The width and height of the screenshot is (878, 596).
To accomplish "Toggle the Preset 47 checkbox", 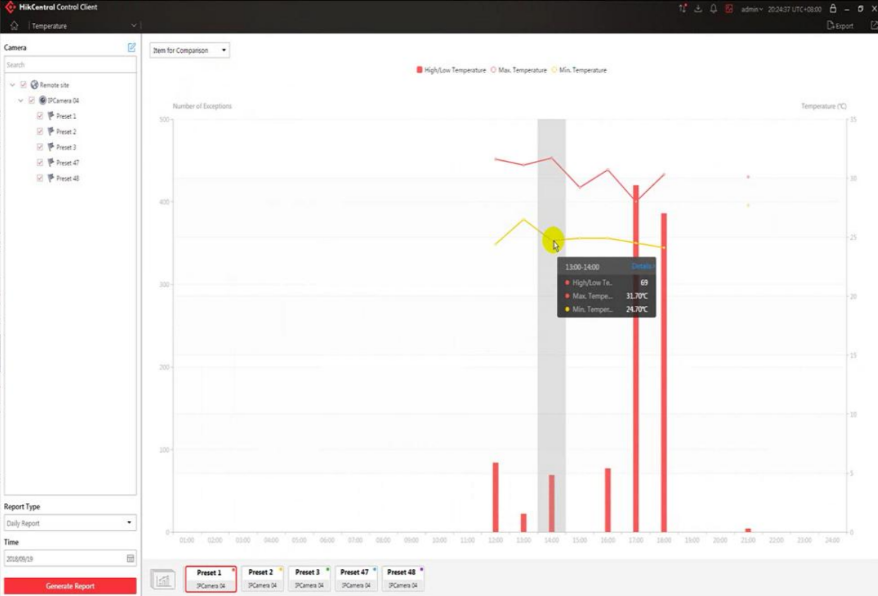I will [40, 162].
